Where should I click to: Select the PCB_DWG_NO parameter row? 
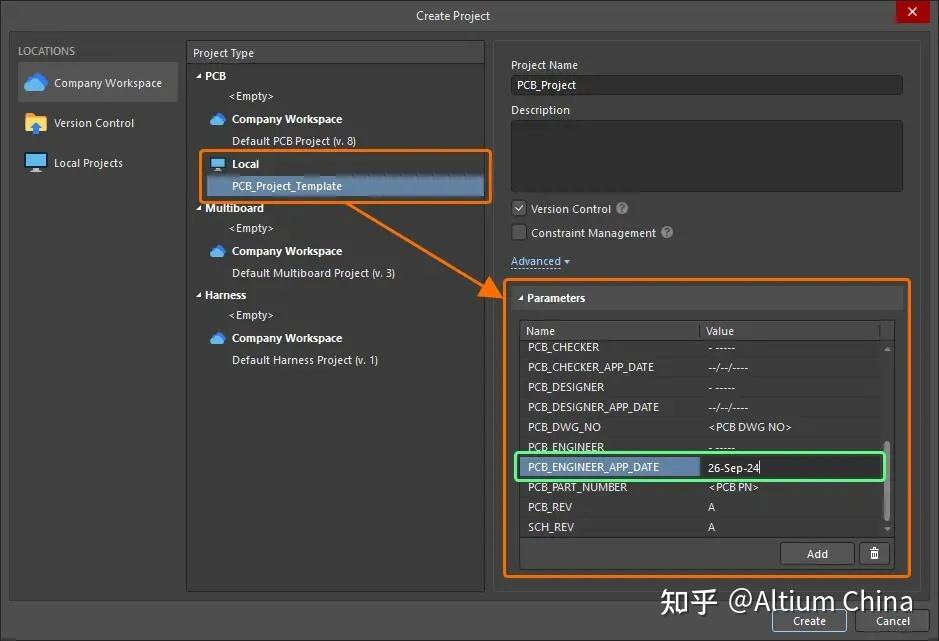[701, 427]
